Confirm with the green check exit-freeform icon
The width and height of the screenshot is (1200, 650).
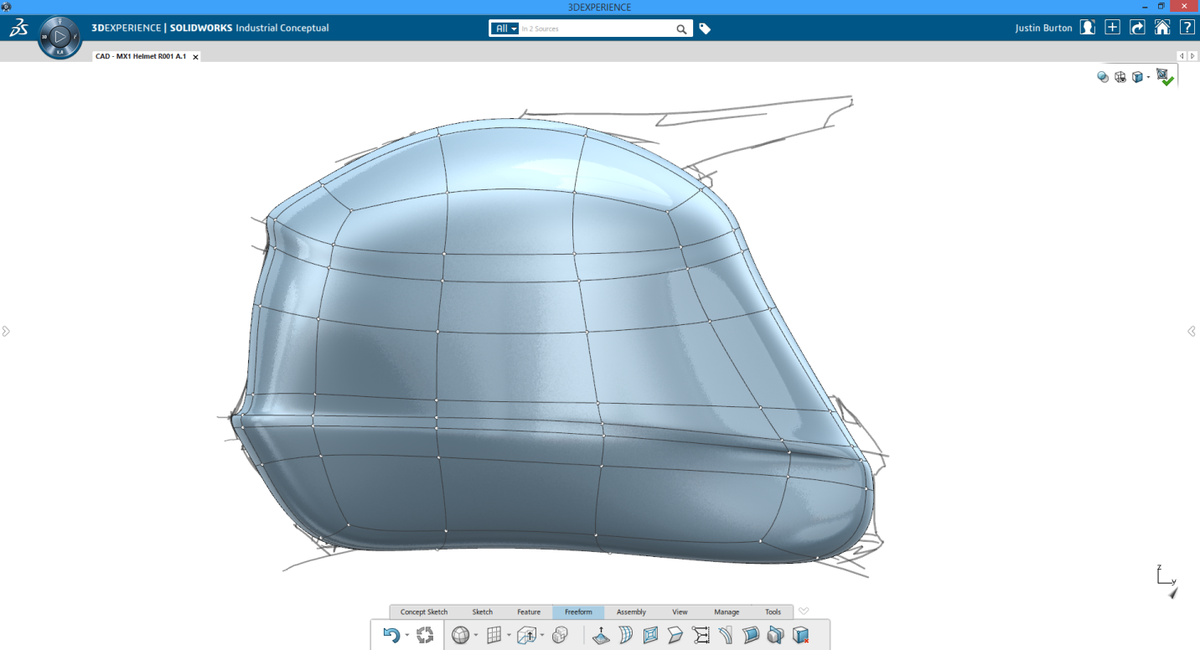1164,76
